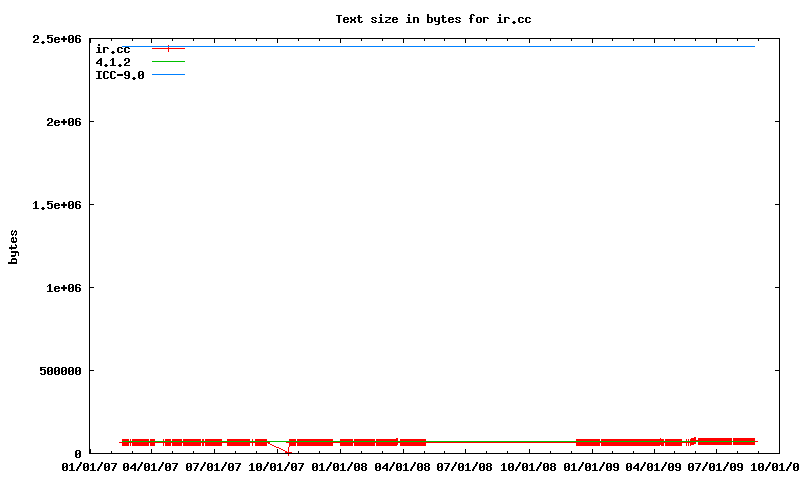The width and height of the screenshot is (800, 480).
Task: Select the 4.1.2 legend label
Action: point(112,62)
